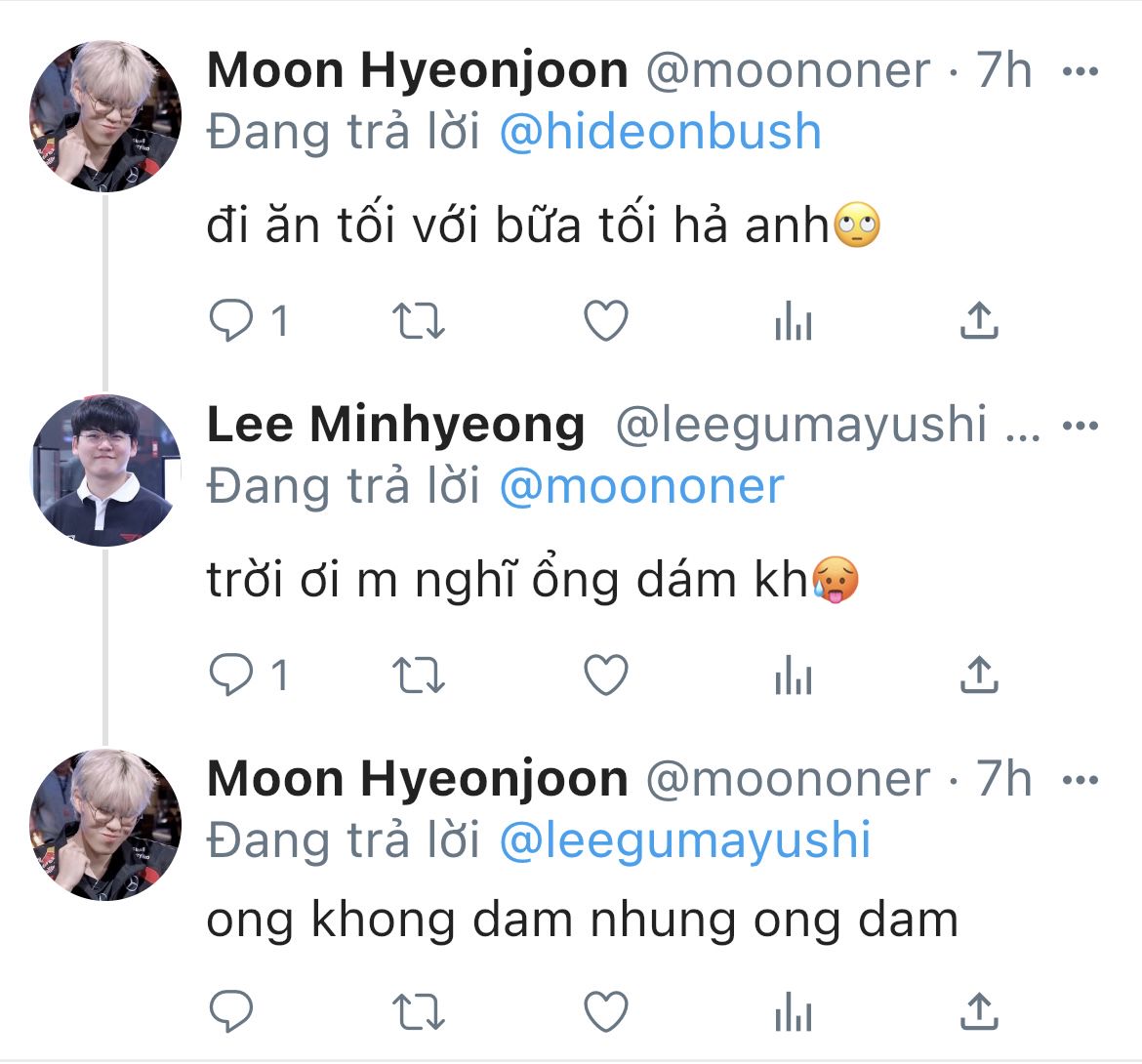
Task: Open Lee Minhyeong's profile picture
Action: pyautogui.click(x=105, y=471)
